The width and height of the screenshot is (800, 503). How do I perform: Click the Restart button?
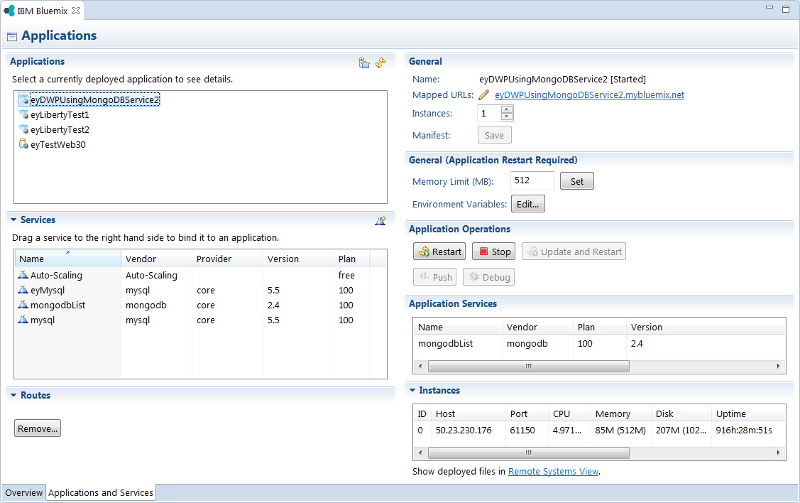[440, 252]
